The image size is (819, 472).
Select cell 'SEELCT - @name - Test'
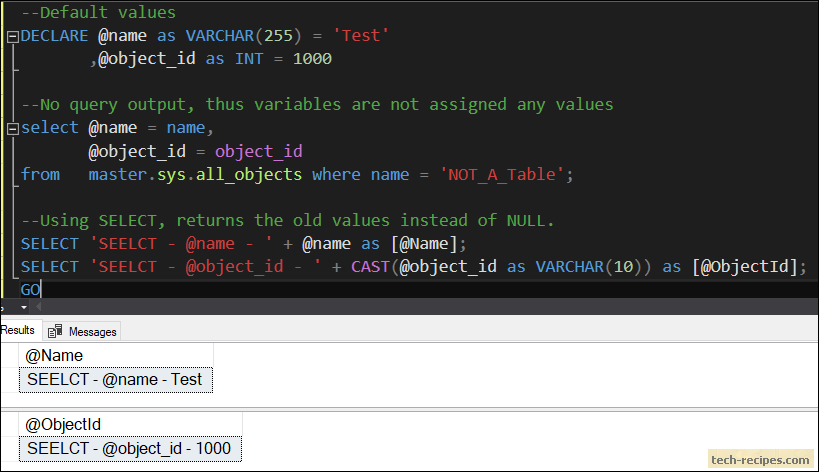(116, 380)
